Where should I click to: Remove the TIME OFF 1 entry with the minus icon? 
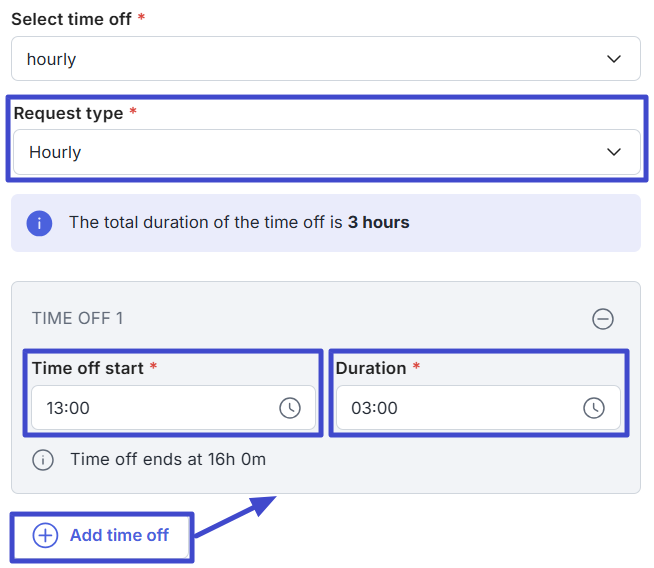pos(603,319)
